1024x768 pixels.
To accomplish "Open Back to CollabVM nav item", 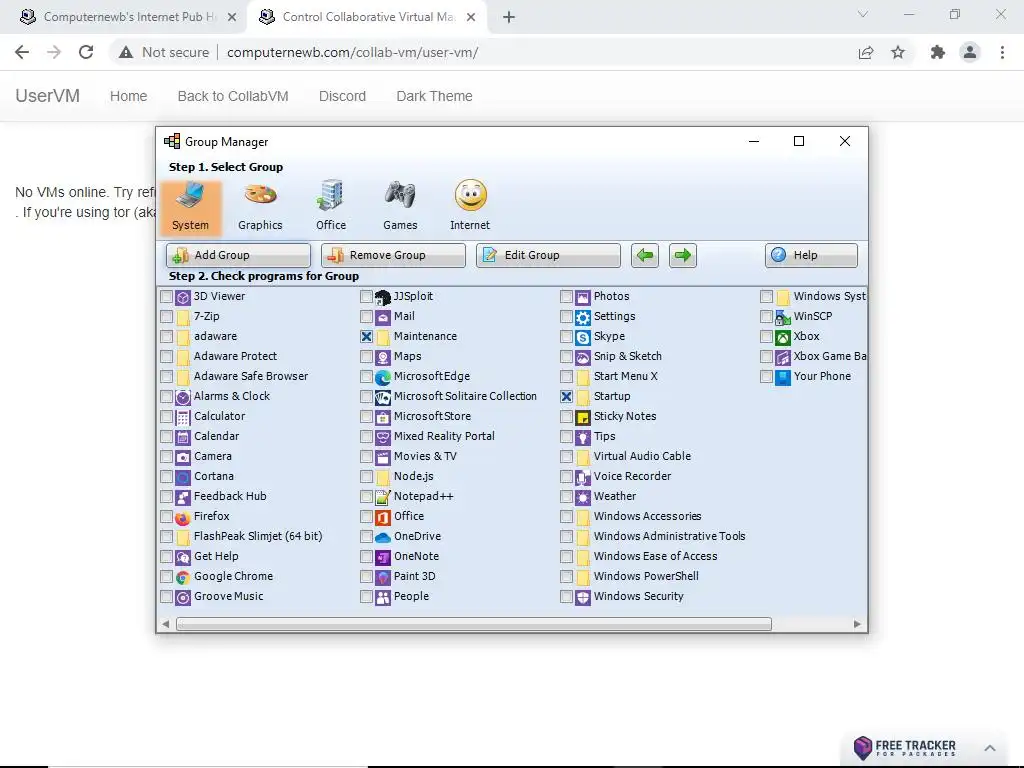I will click(x=233, y=96).
